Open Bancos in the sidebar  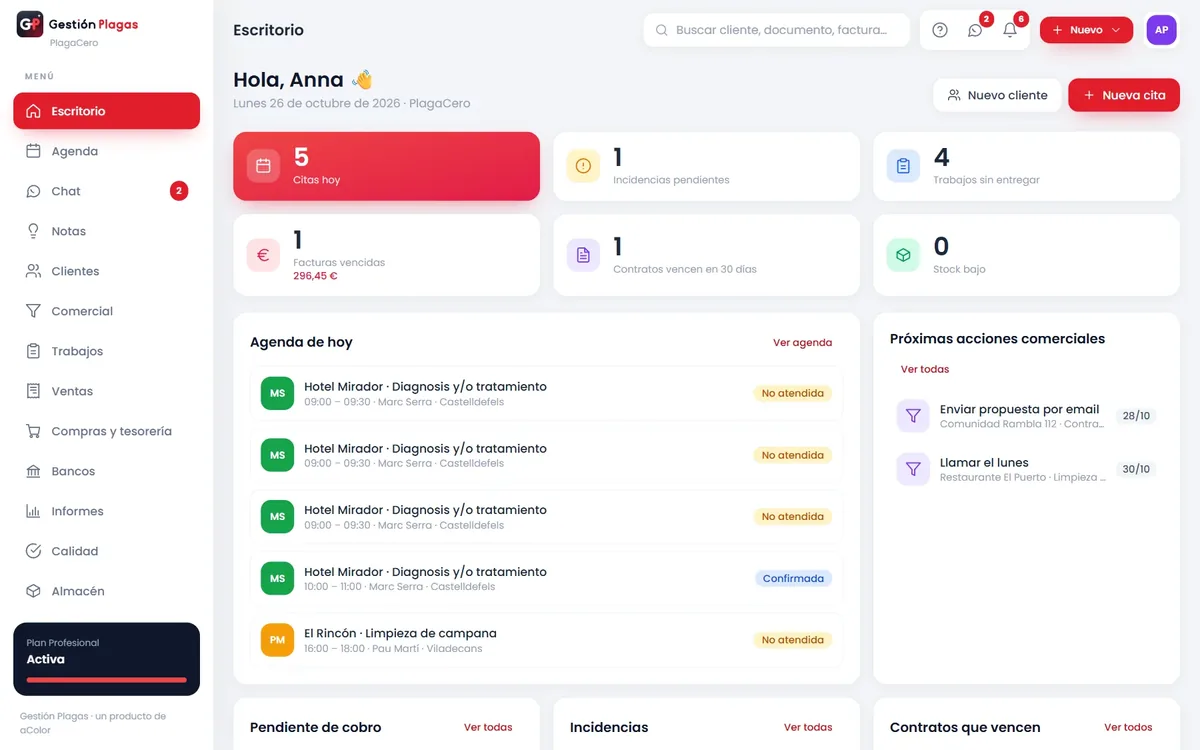pos(106,471)
